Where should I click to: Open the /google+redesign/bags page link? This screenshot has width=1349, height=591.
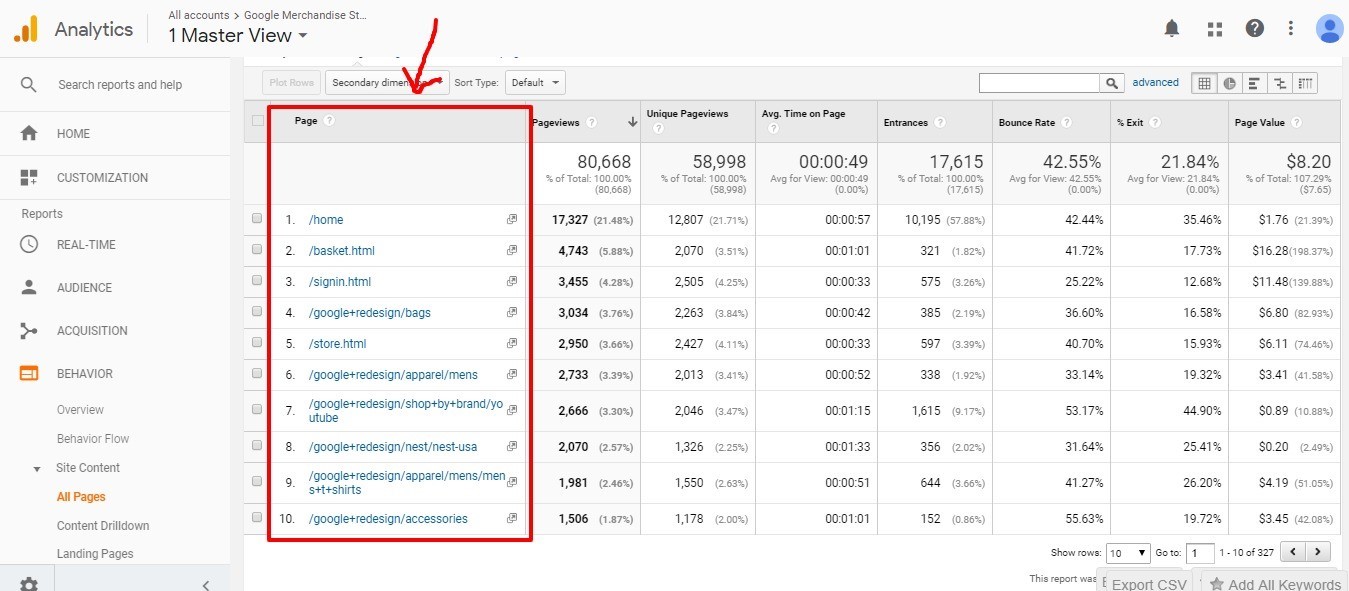coord(370,313)
